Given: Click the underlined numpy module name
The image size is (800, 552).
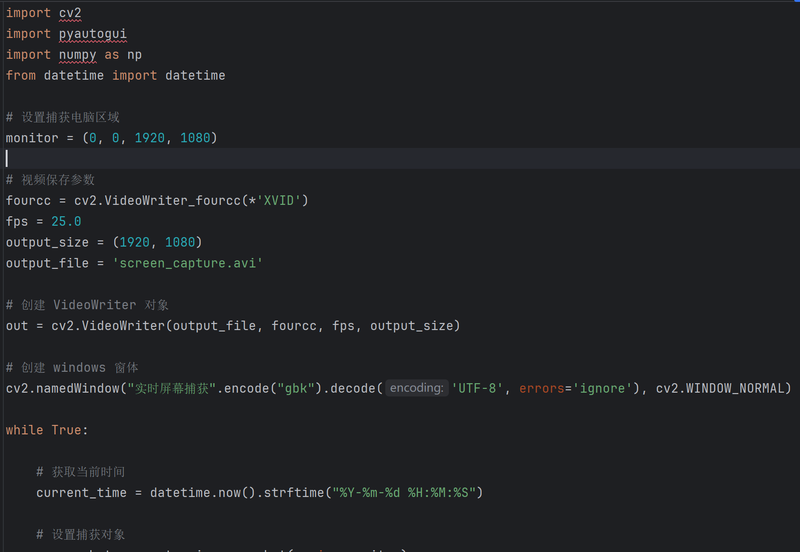Looking at the screenshot, I should (x=78, y=54).
